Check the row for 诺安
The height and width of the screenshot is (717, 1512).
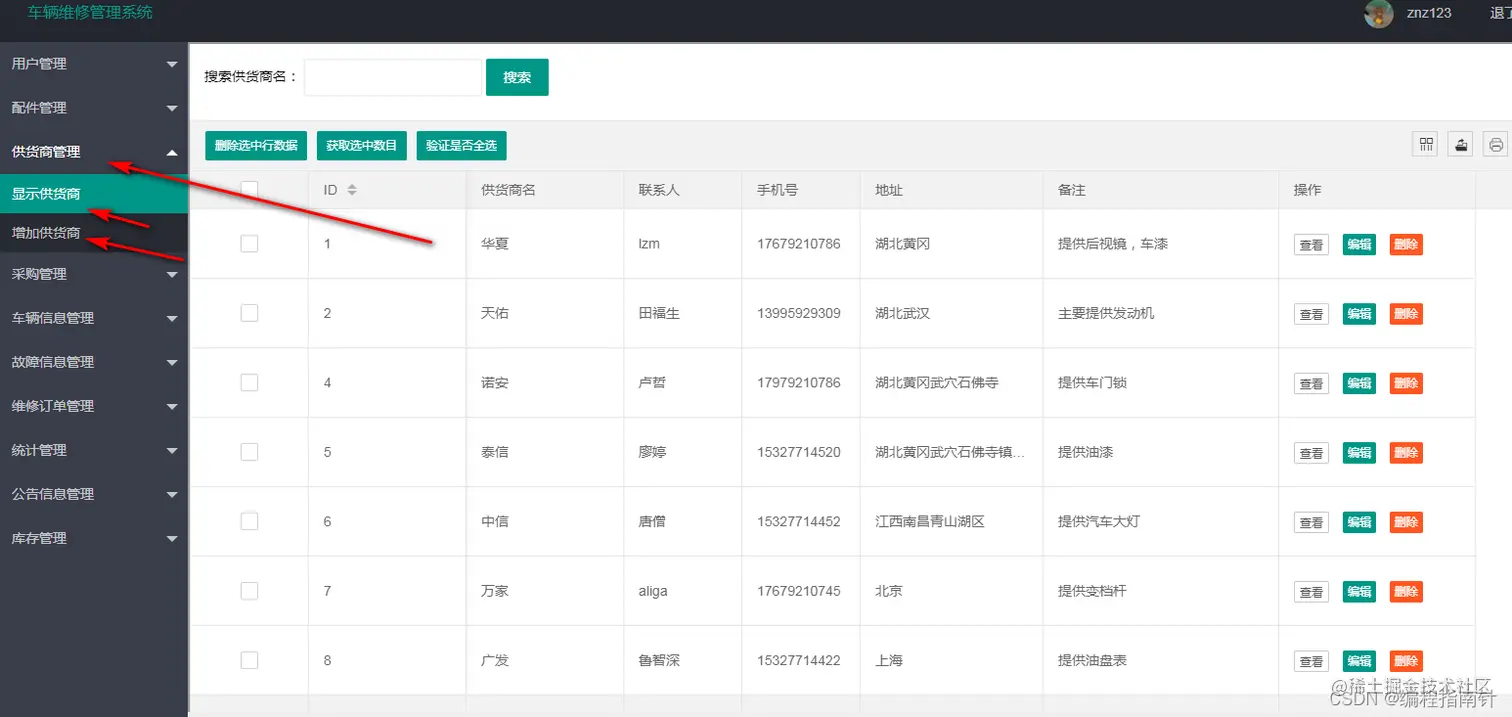249,382
